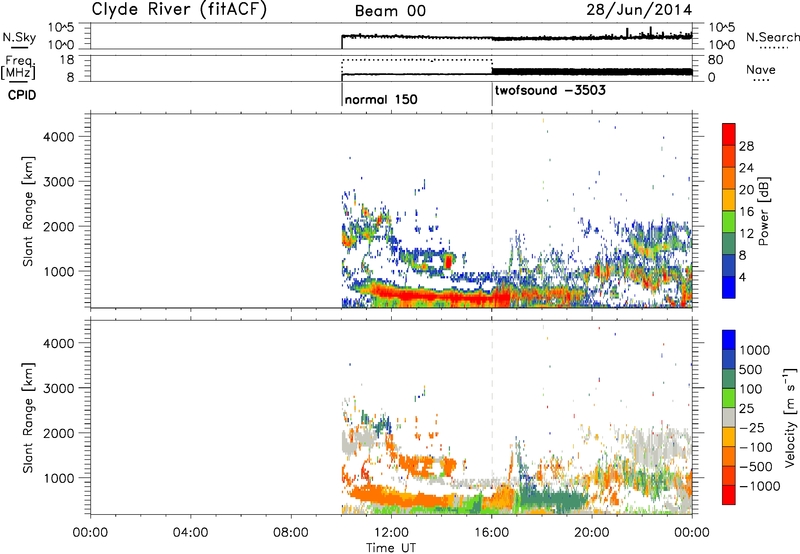The height and width of the screenshot is (554, 800).
Task: Select the "Beam 00" heading text
Action: pos(390,11)
